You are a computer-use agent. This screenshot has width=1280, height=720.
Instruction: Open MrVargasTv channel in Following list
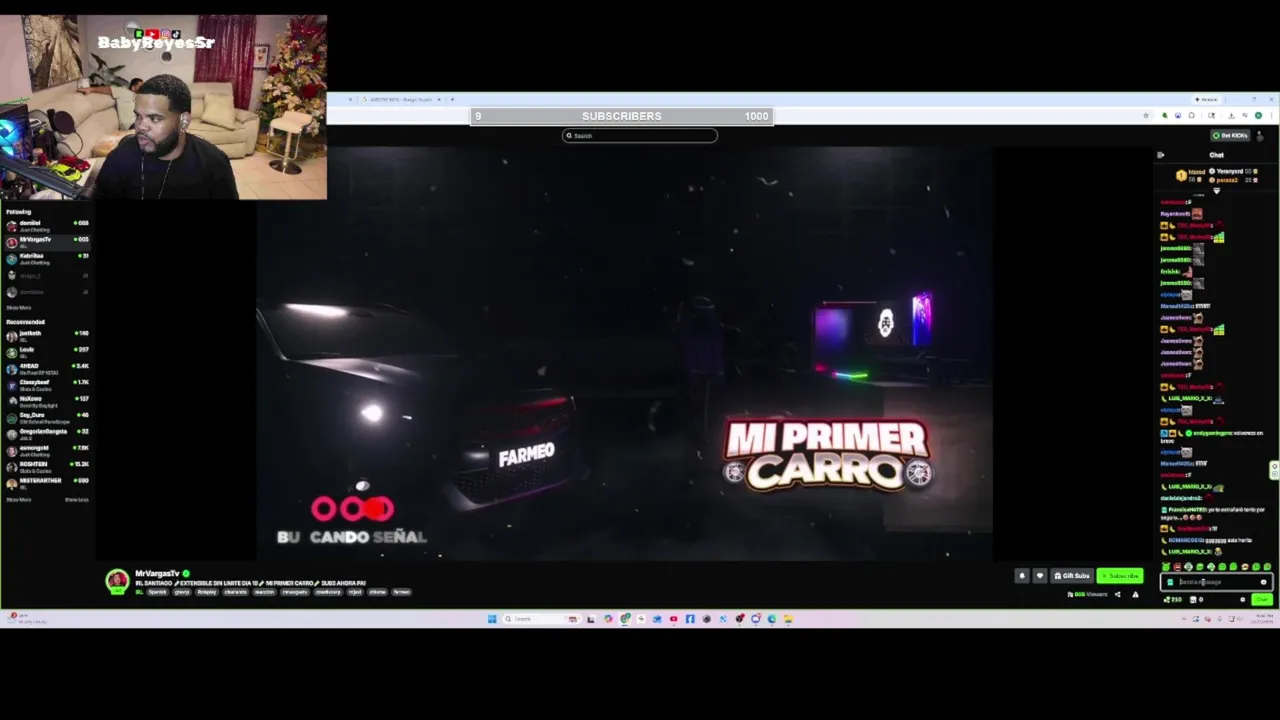tap(48, 242)
